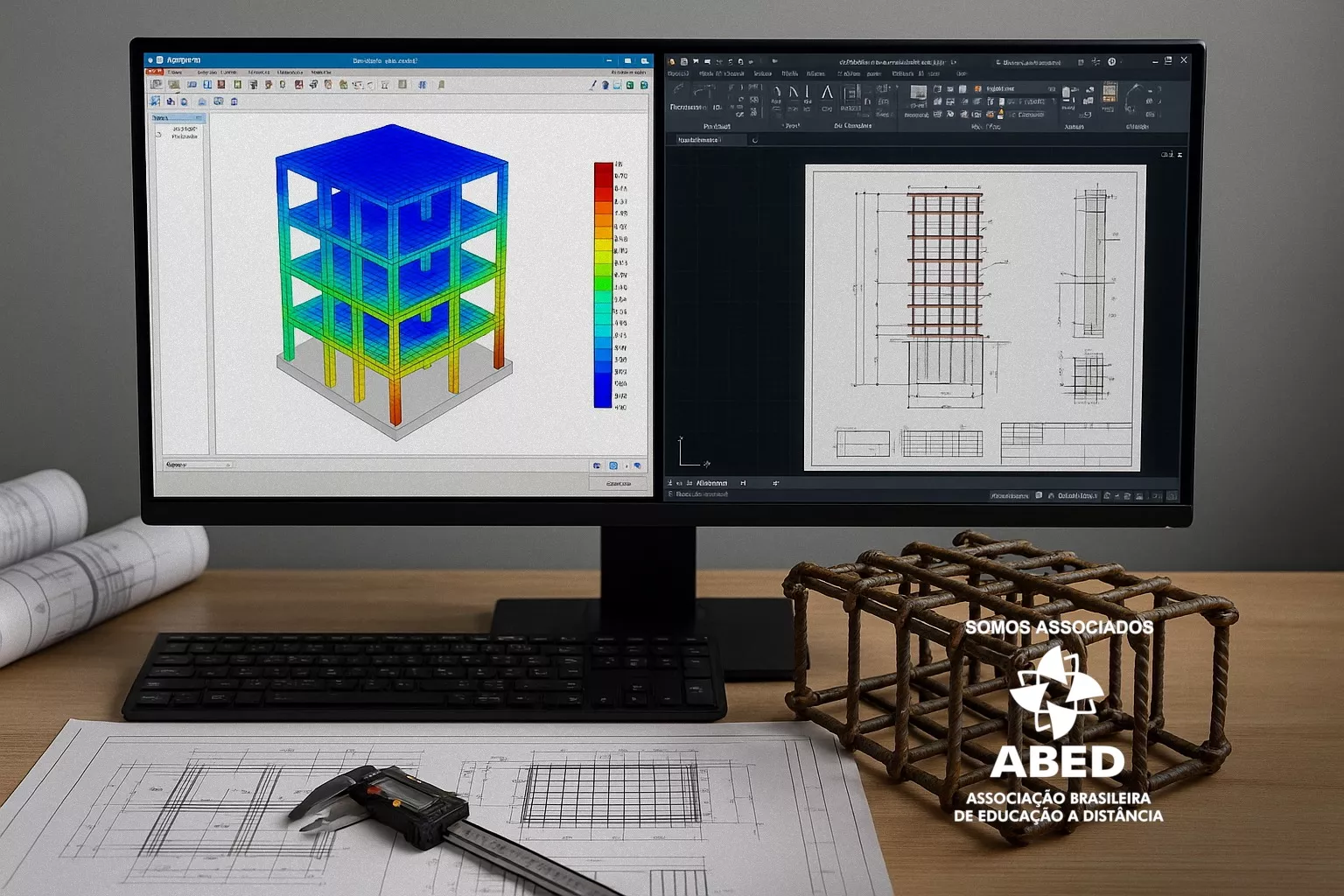This screenshot has height=896, width=1344.
Task: Click the save icon in CAD quick access bar
Action: 683,61
